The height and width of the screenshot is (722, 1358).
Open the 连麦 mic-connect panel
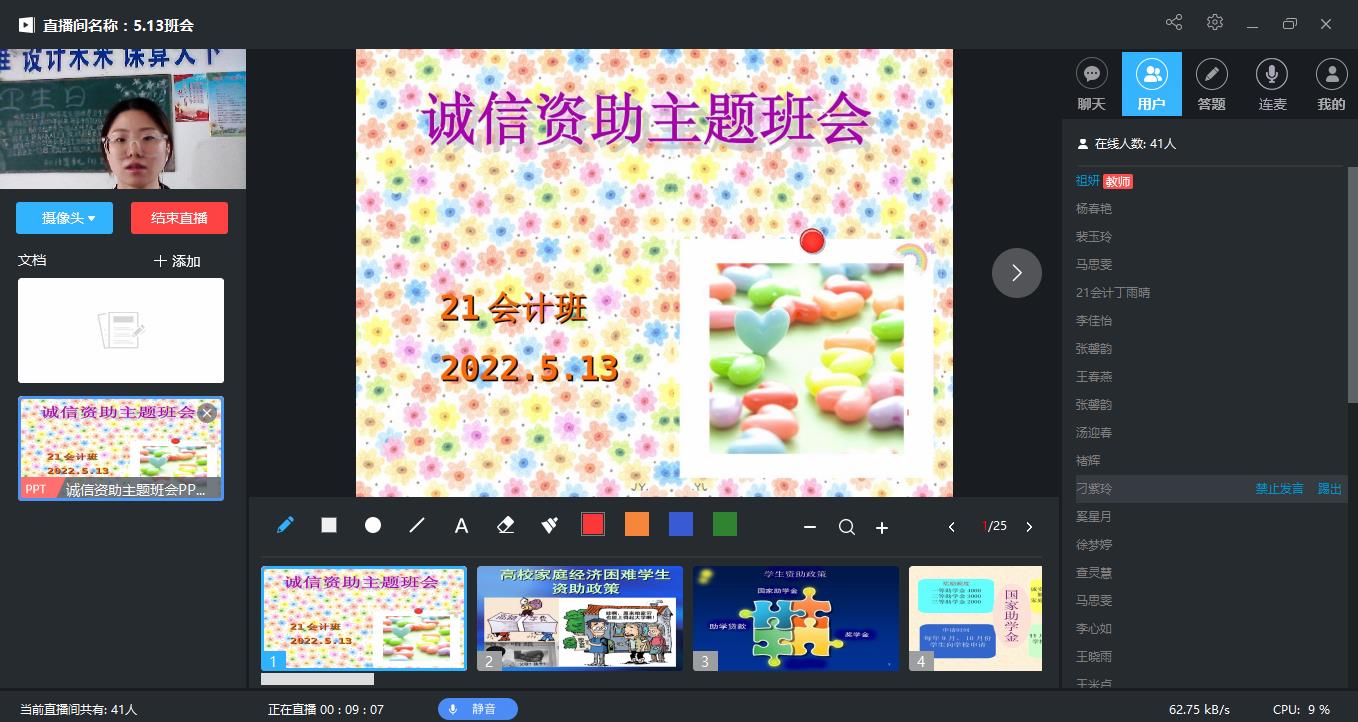(x=1272, y=83)
